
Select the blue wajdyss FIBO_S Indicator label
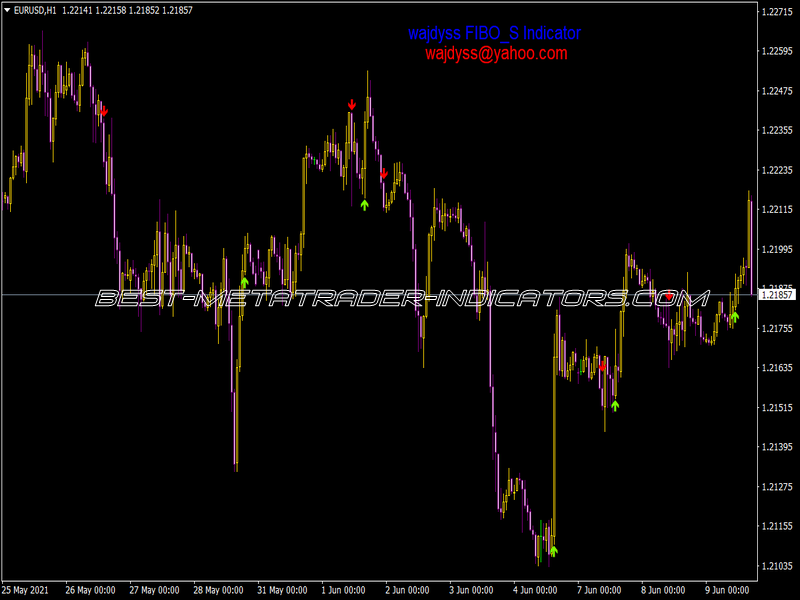(494, 33)
